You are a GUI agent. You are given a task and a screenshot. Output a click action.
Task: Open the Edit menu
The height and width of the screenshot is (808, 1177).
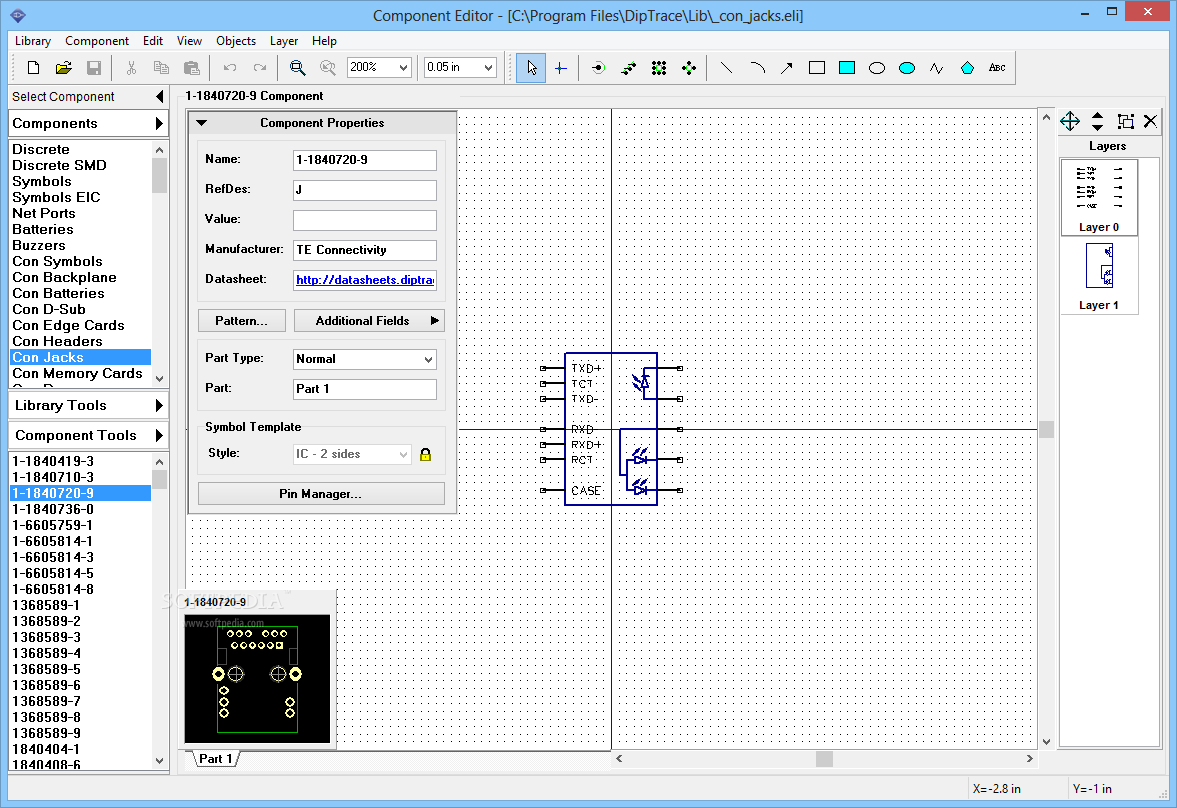click(x=153, y=41)
